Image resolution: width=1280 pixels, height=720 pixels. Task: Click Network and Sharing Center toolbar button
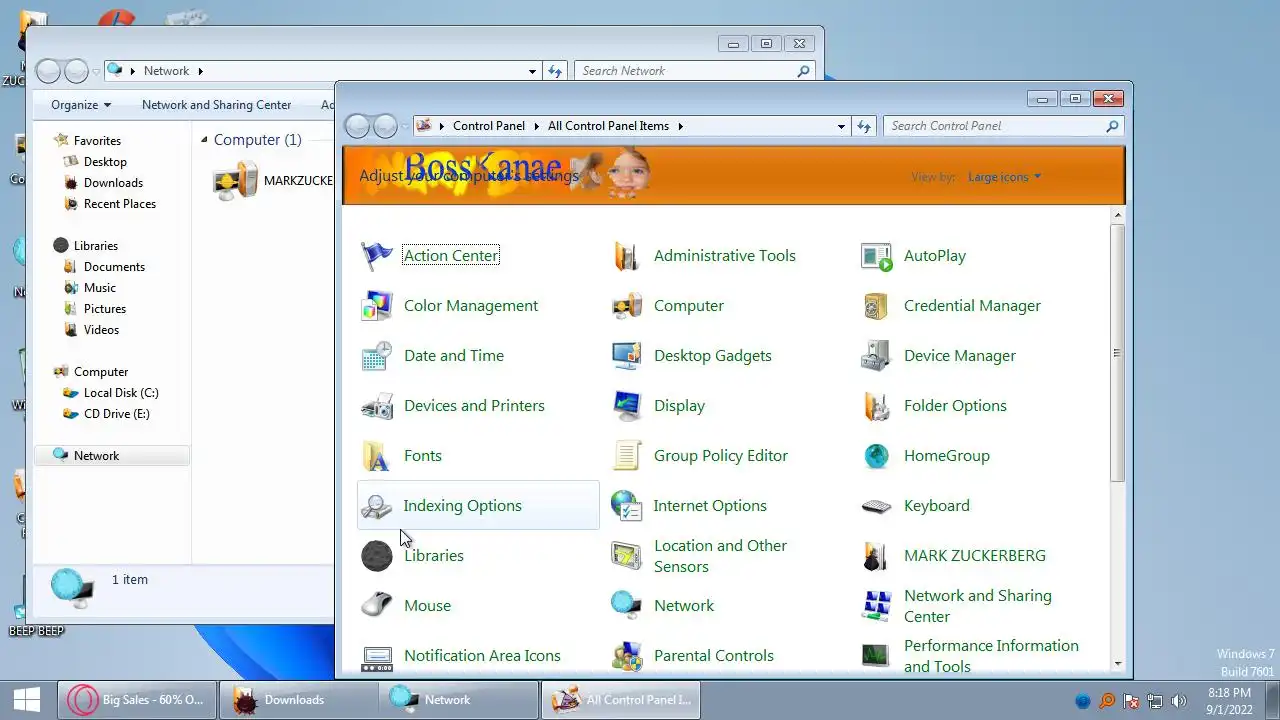click(216, 105)
